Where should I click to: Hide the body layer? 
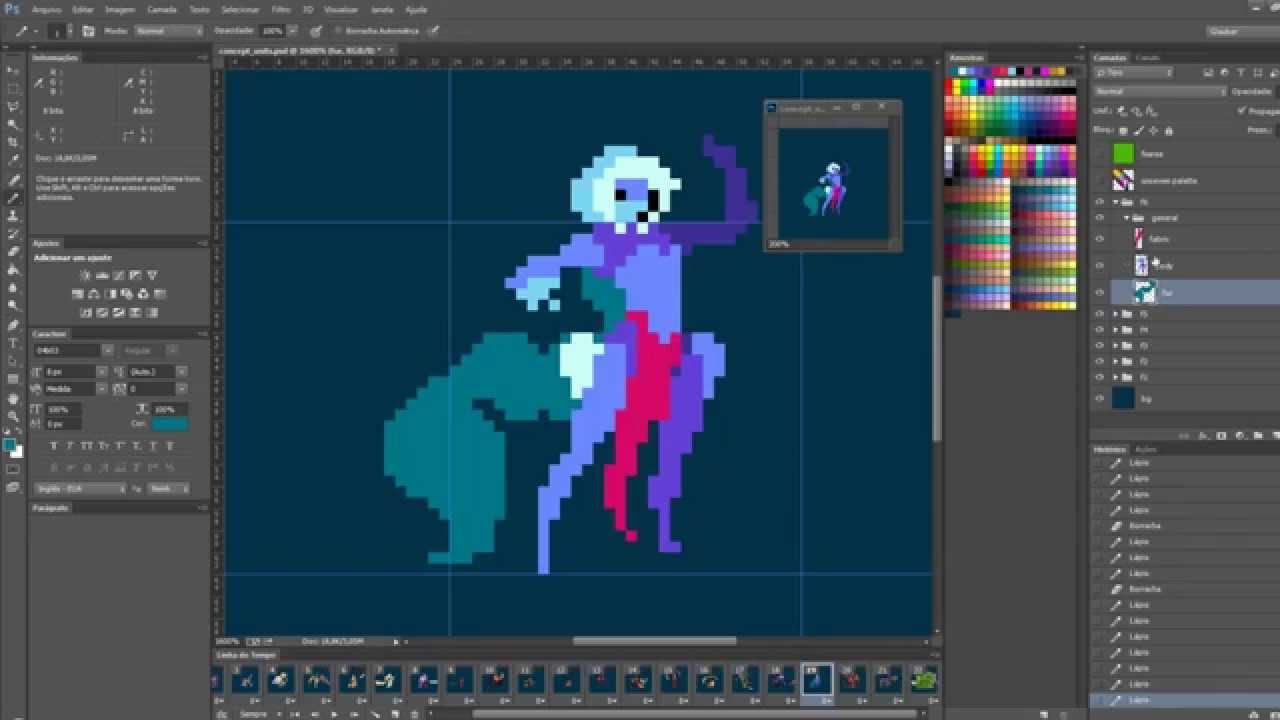(1100, 265)
